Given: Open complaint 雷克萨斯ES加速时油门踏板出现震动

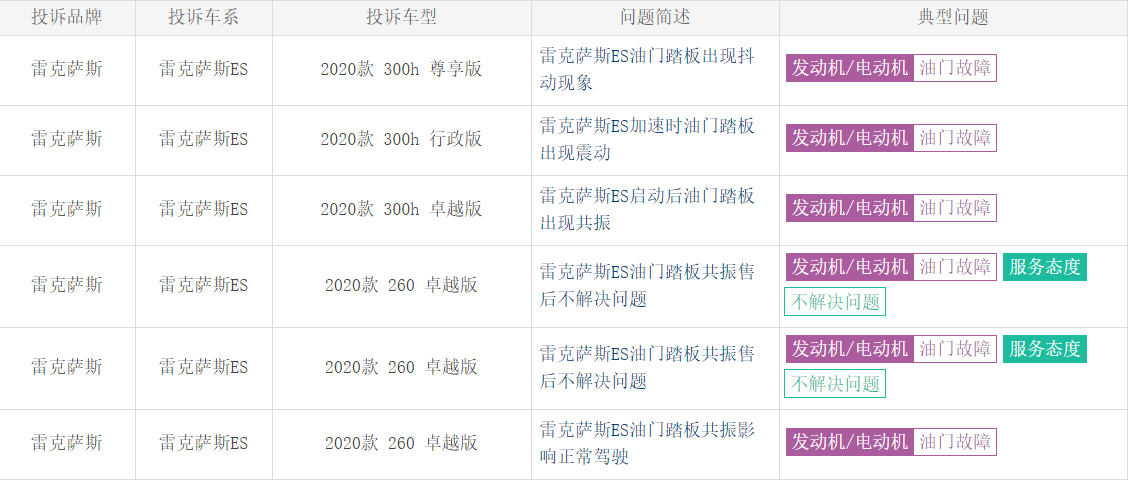Looking at the screenshot, I should pos(647,139).
